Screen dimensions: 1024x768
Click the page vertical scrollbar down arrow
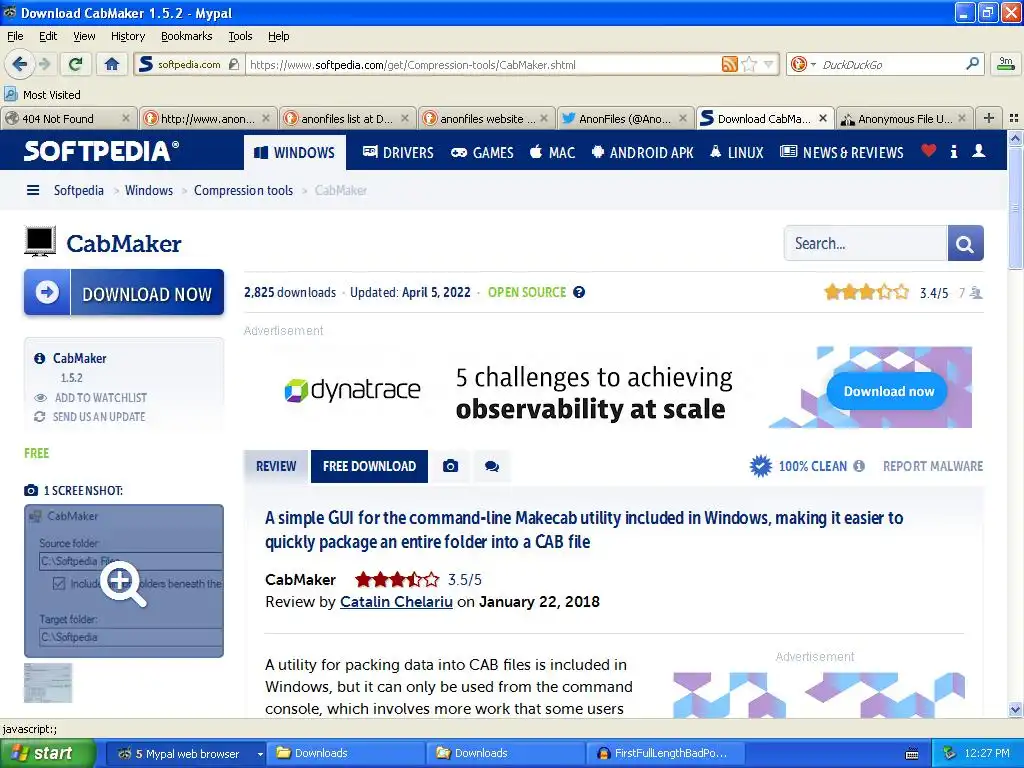coord(1015,709)
